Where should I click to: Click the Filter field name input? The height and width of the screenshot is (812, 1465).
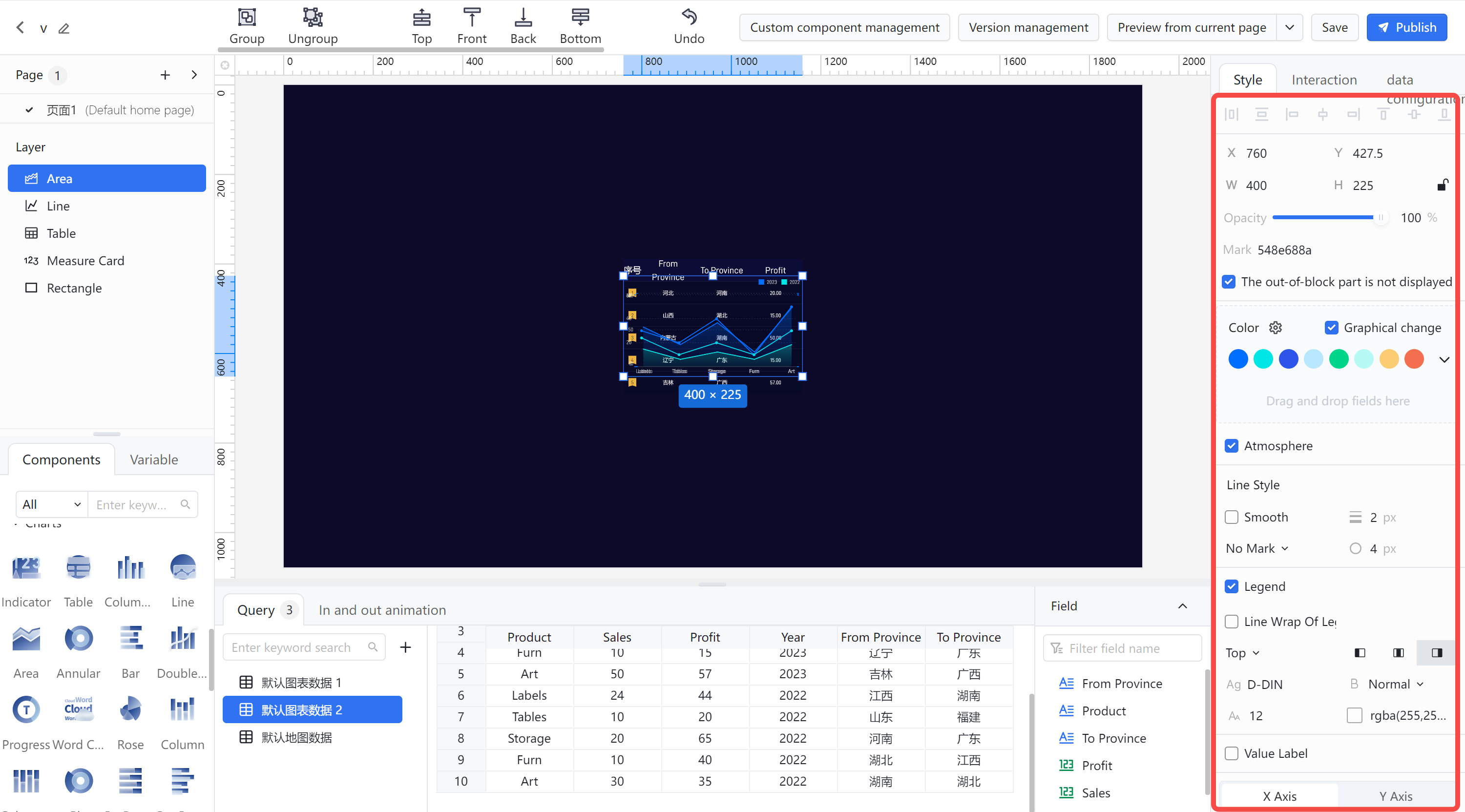(1122, 648)
